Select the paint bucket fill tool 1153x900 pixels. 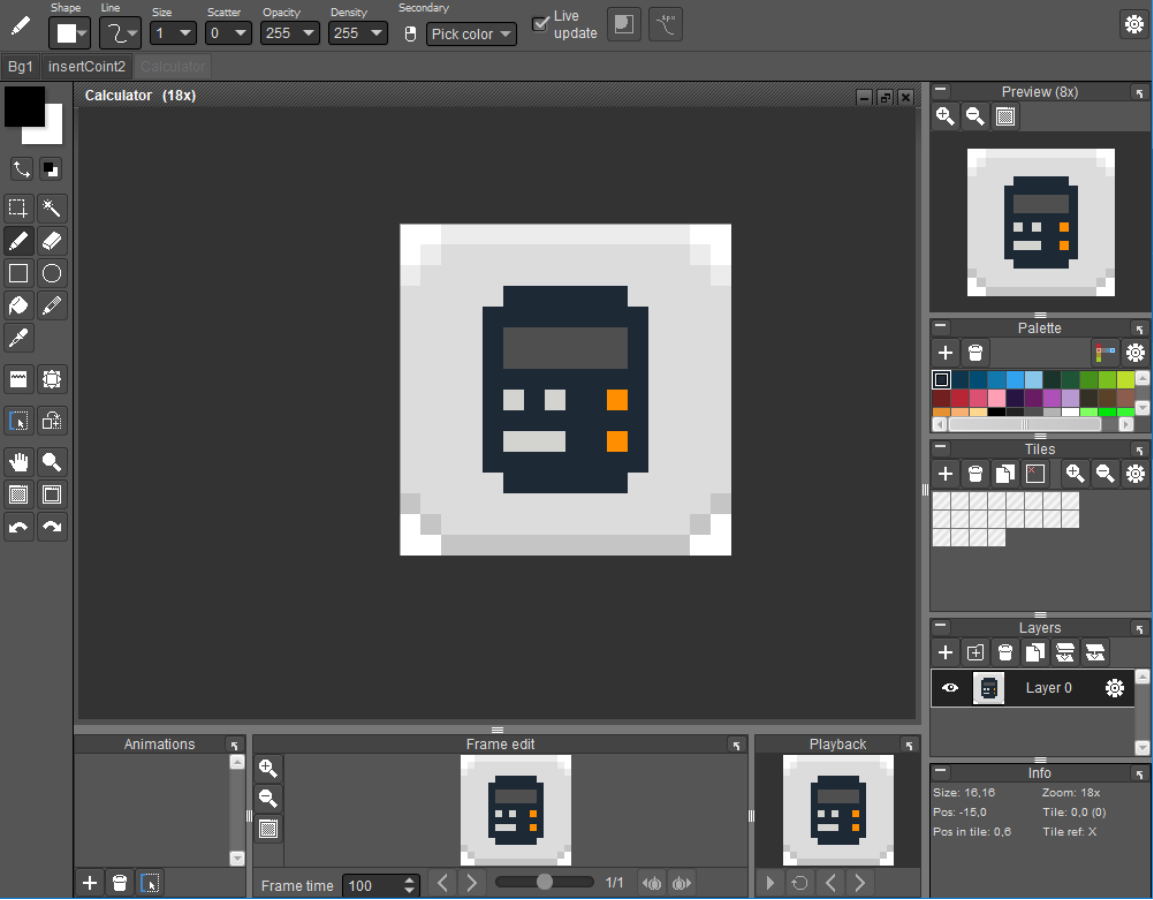pos(19,306)
